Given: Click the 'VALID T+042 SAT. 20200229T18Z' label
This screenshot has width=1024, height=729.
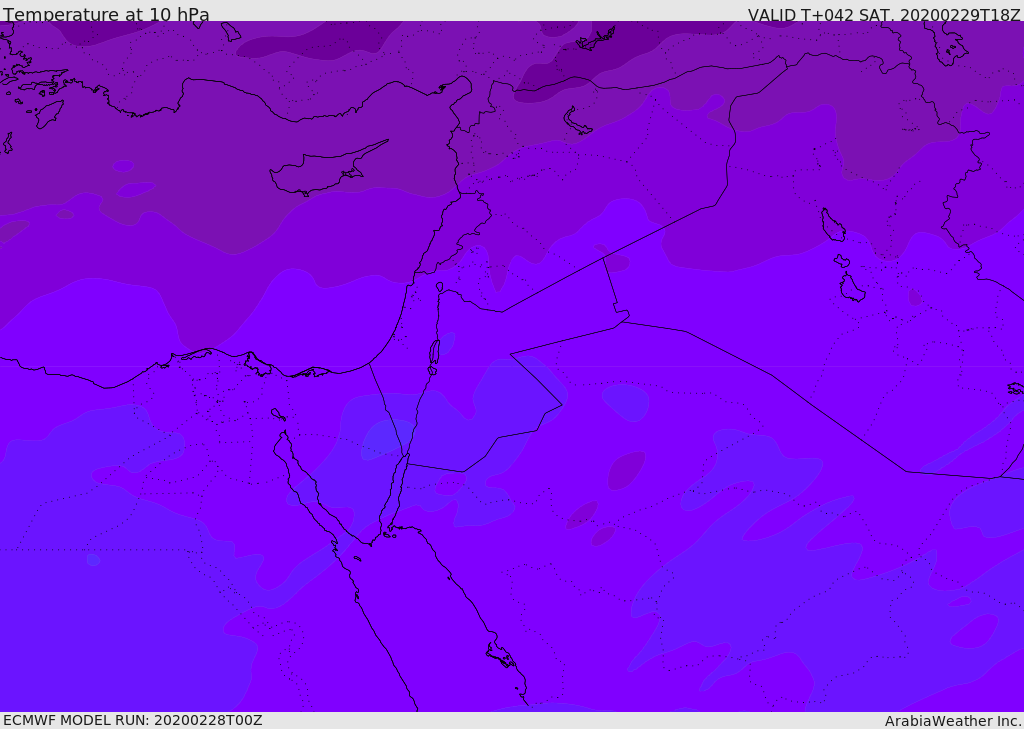Looking at the screenshot, I should click(884, 15).
